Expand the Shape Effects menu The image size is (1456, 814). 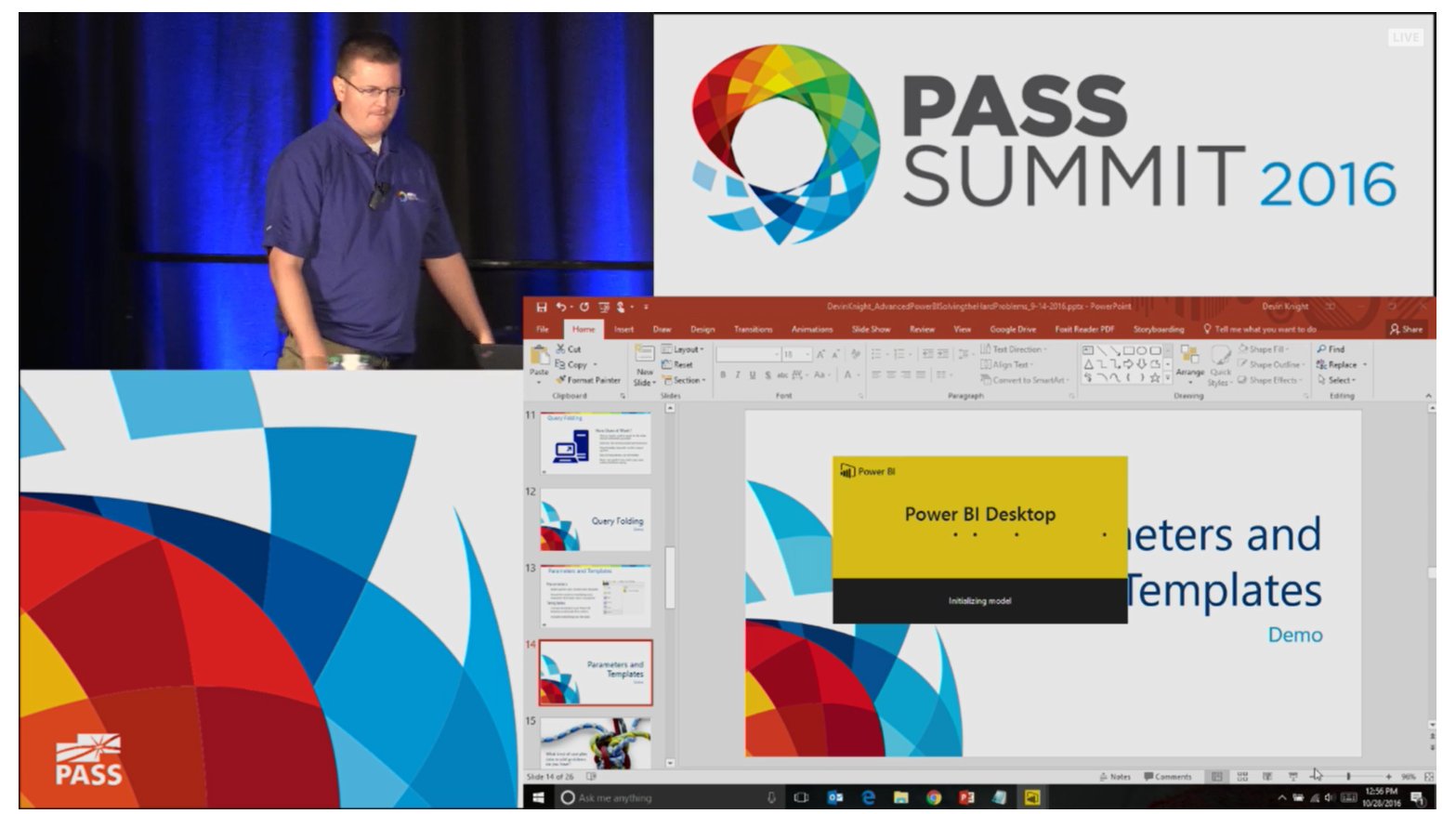coord(1270,379)
